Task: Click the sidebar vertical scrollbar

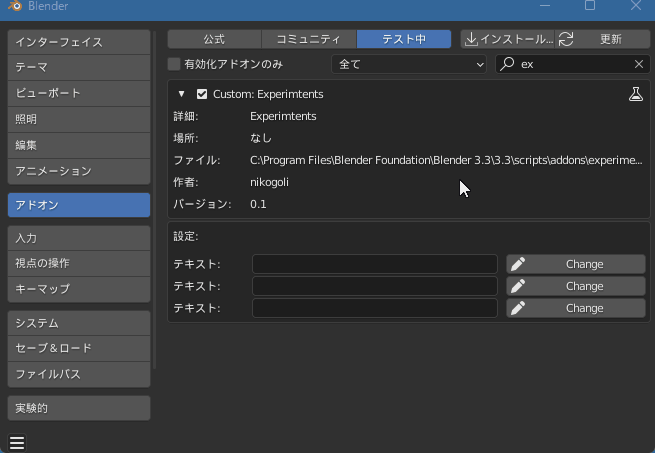Action: click(x=155, y=200)
